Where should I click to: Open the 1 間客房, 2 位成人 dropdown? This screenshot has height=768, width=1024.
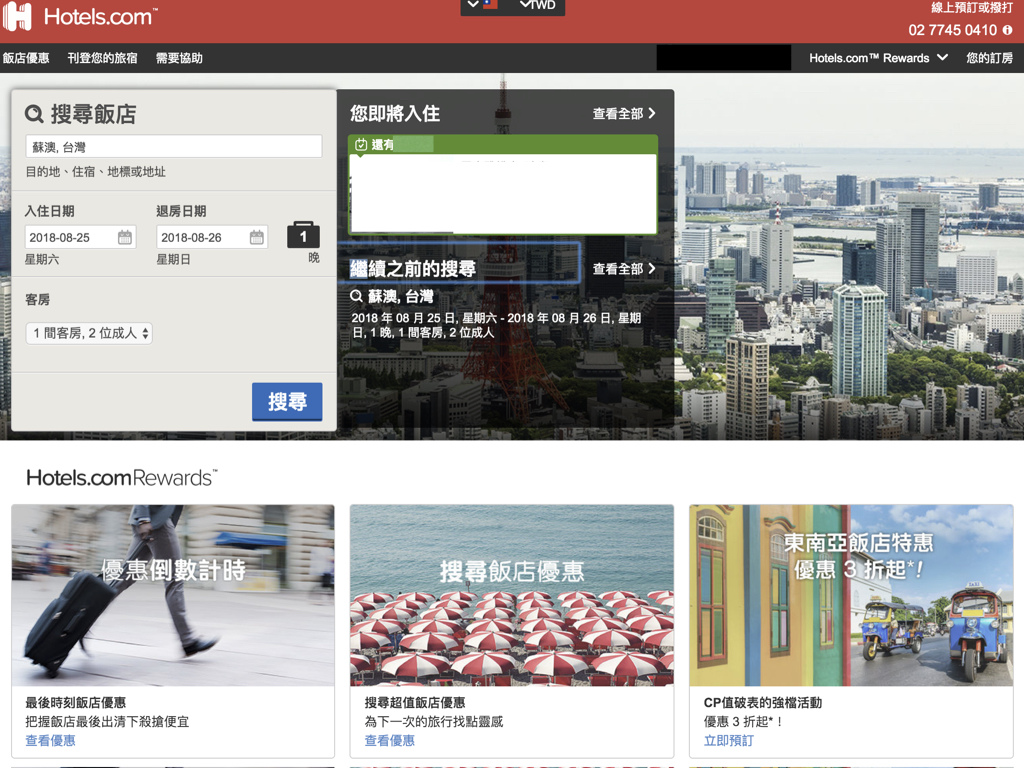pos(89,333)
